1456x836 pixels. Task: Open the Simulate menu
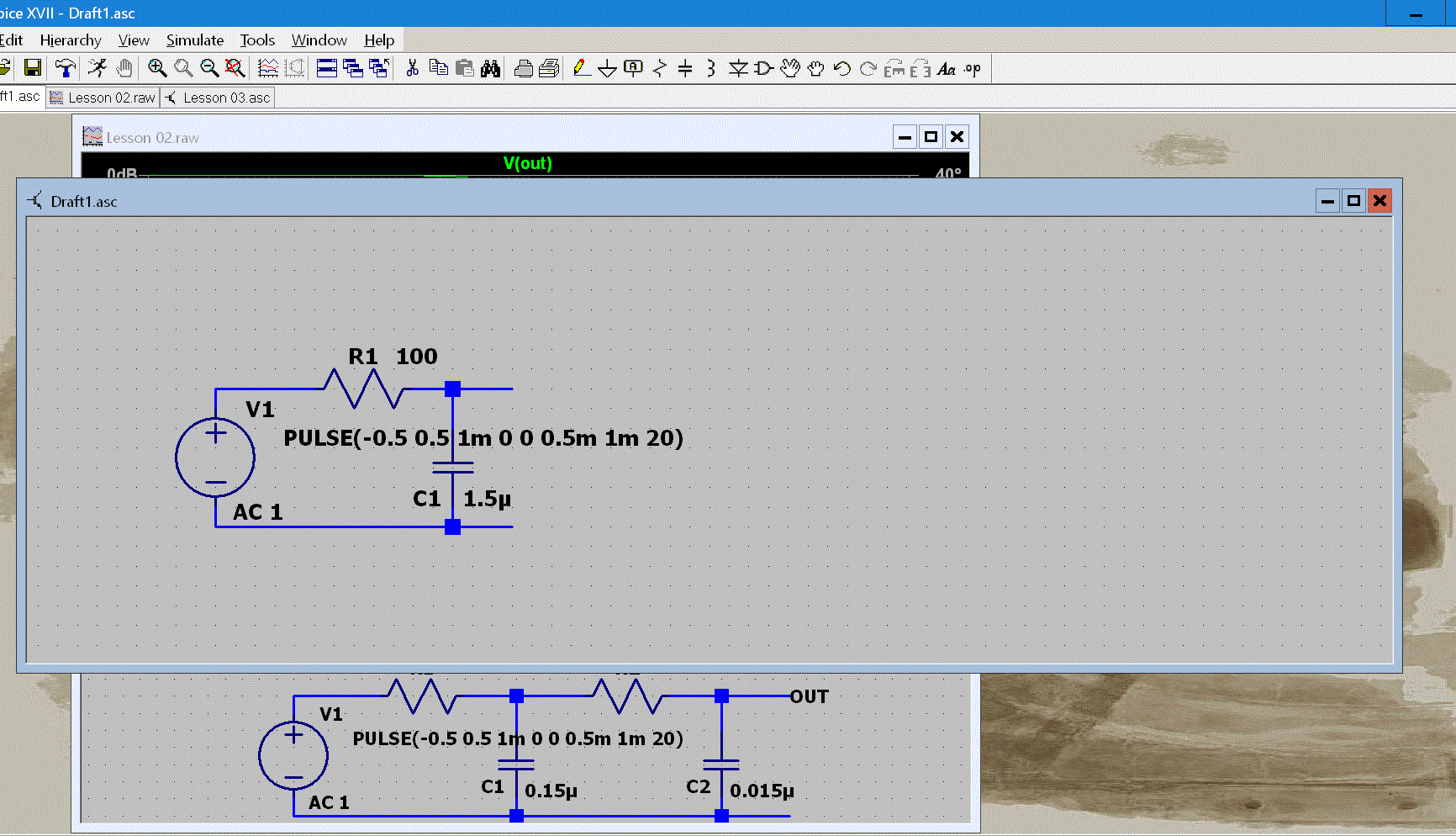tap(194, 40)
